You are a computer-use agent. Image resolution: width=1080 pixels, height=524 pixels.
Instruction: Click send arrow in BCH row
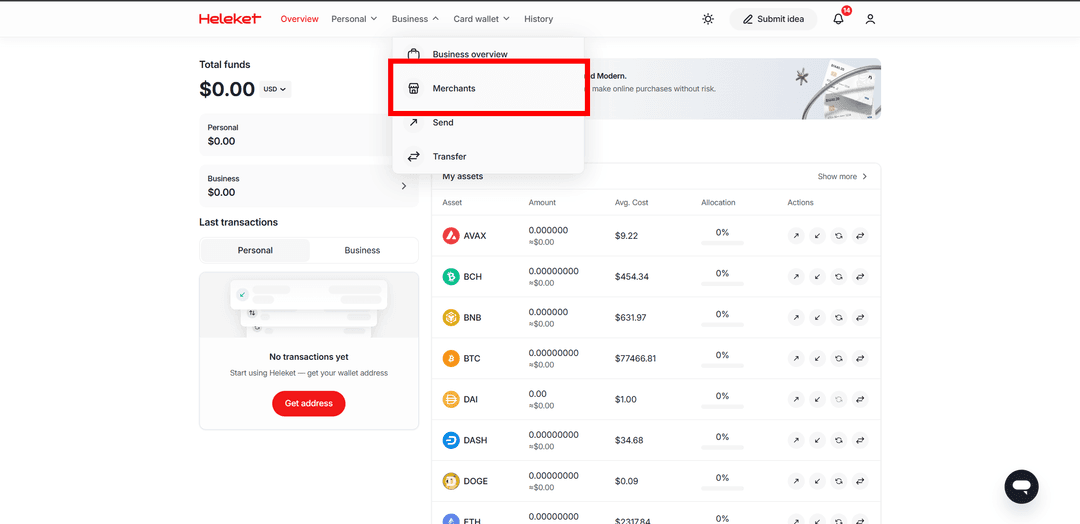[x=796, y=277]
